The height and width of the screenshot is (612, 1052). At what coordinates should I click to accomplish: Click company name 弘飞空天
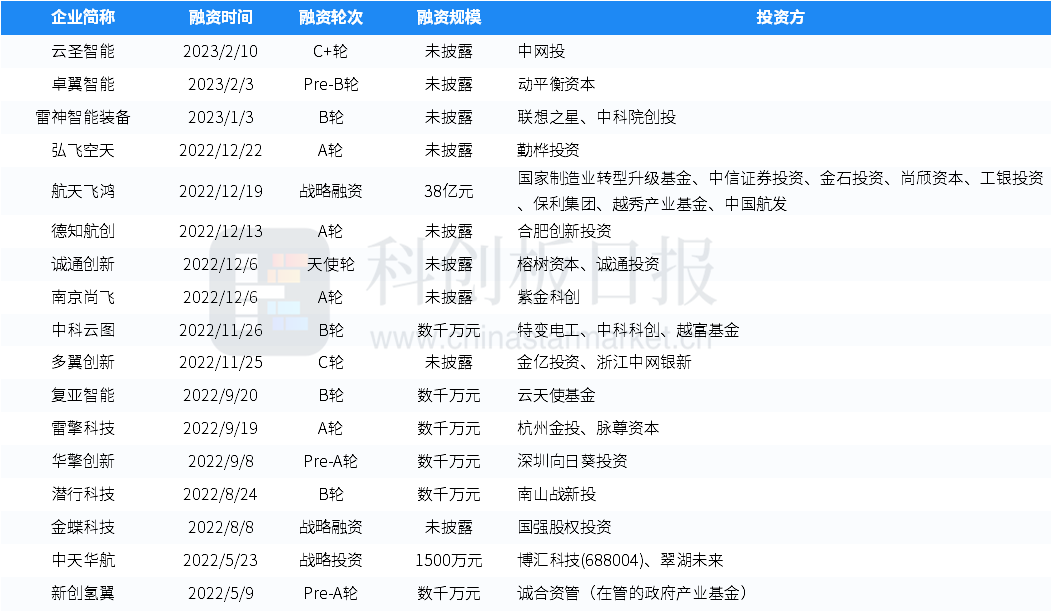tap(83, 150)
